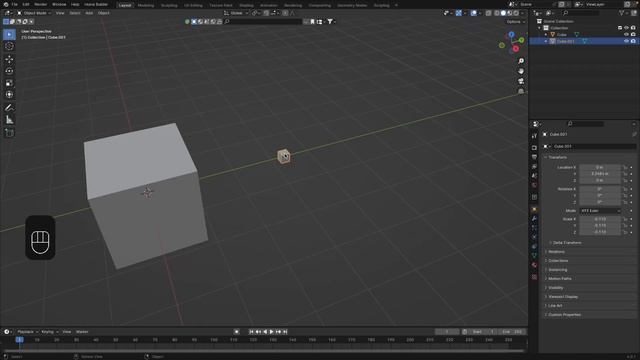Select the Transform tool

click(9, 95)
